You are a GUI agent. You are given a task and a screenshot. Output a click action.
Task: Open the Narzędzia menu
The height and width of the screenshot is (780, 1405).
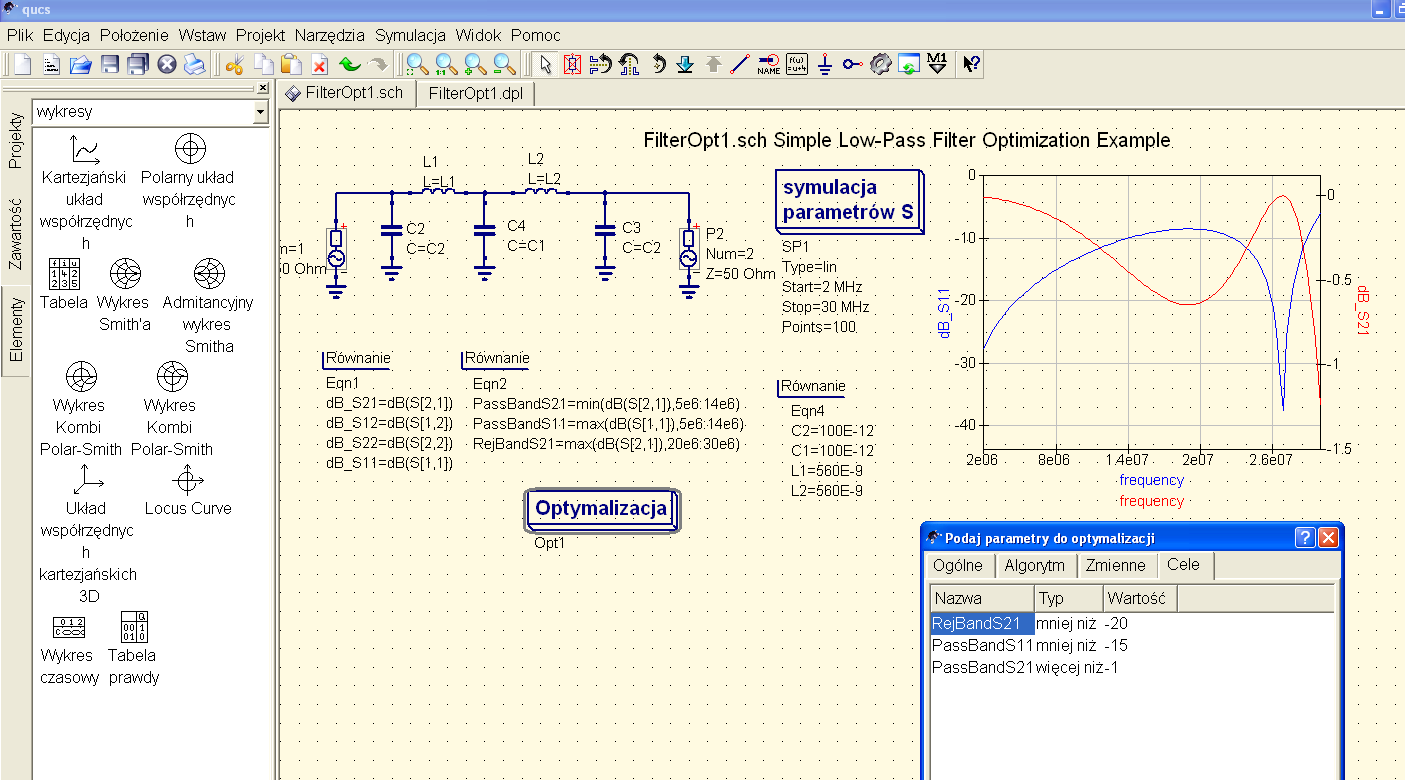[x=330, y=35]
